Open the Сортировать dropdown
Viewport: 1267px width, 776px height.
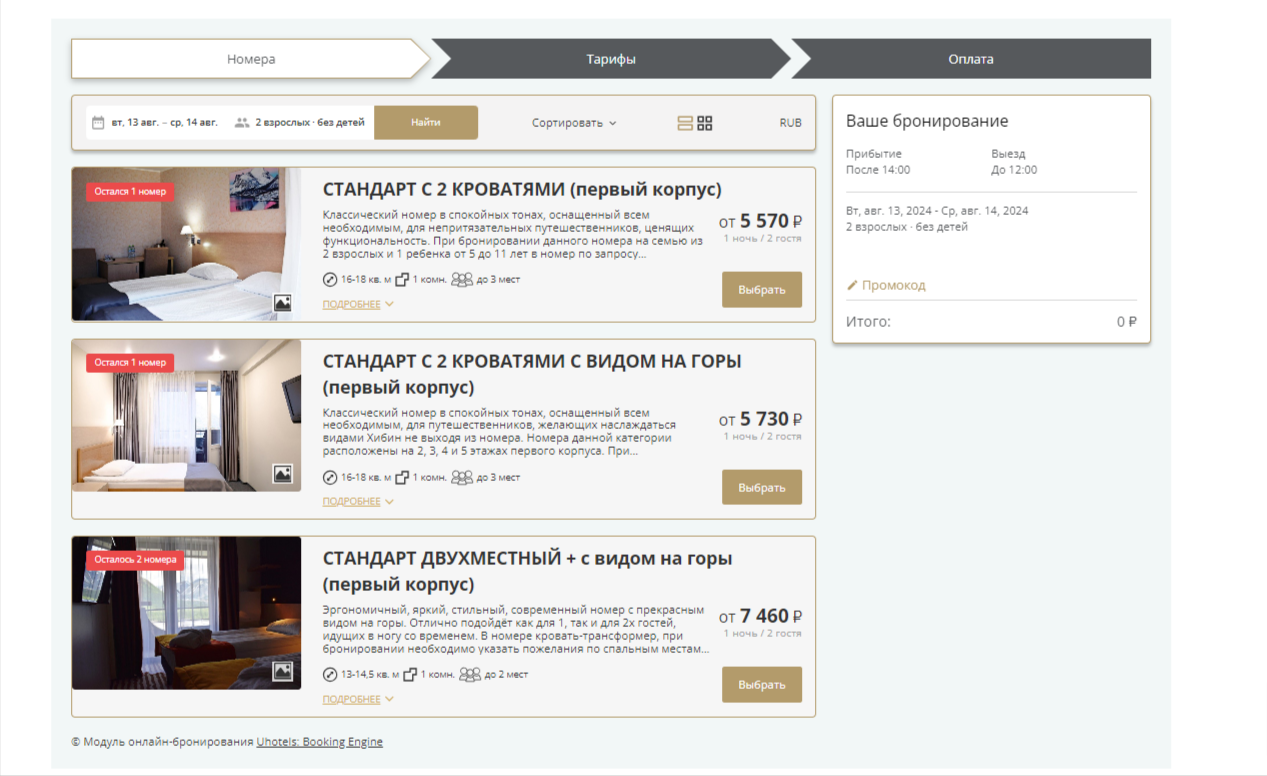coord(574,123)
